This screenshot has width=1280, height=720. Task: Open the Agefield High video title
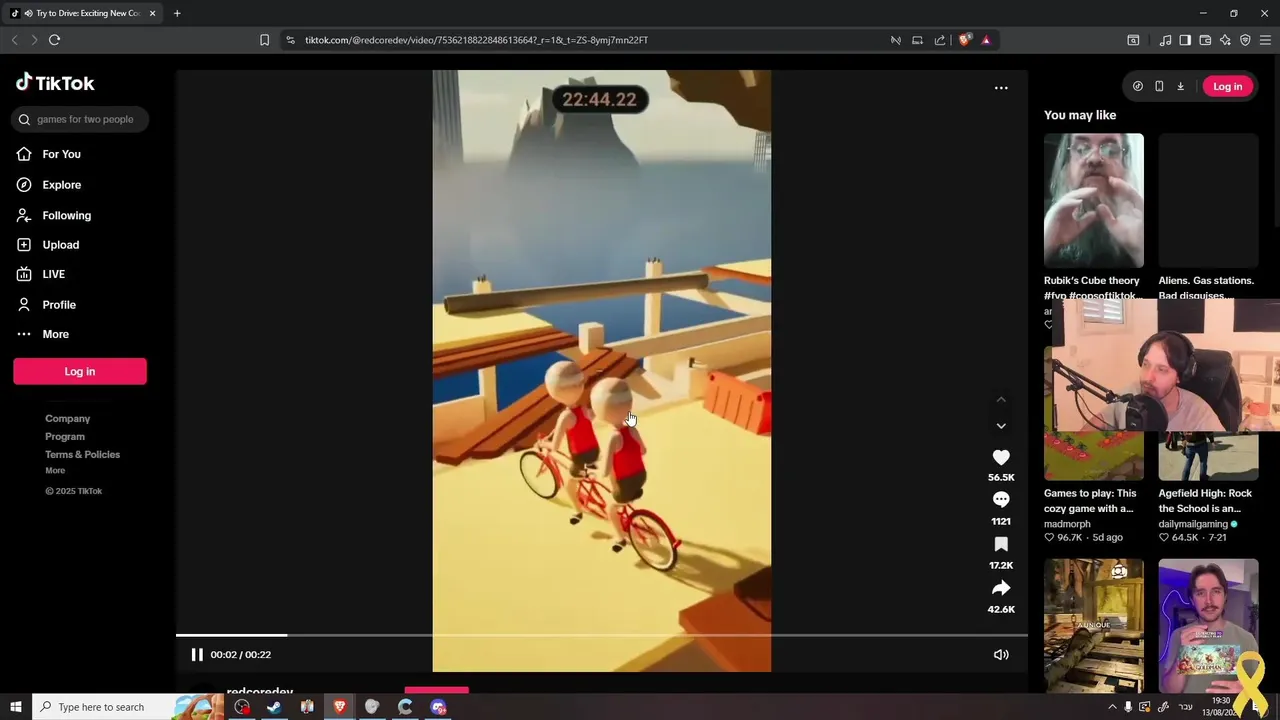(x=1205, y=501)
